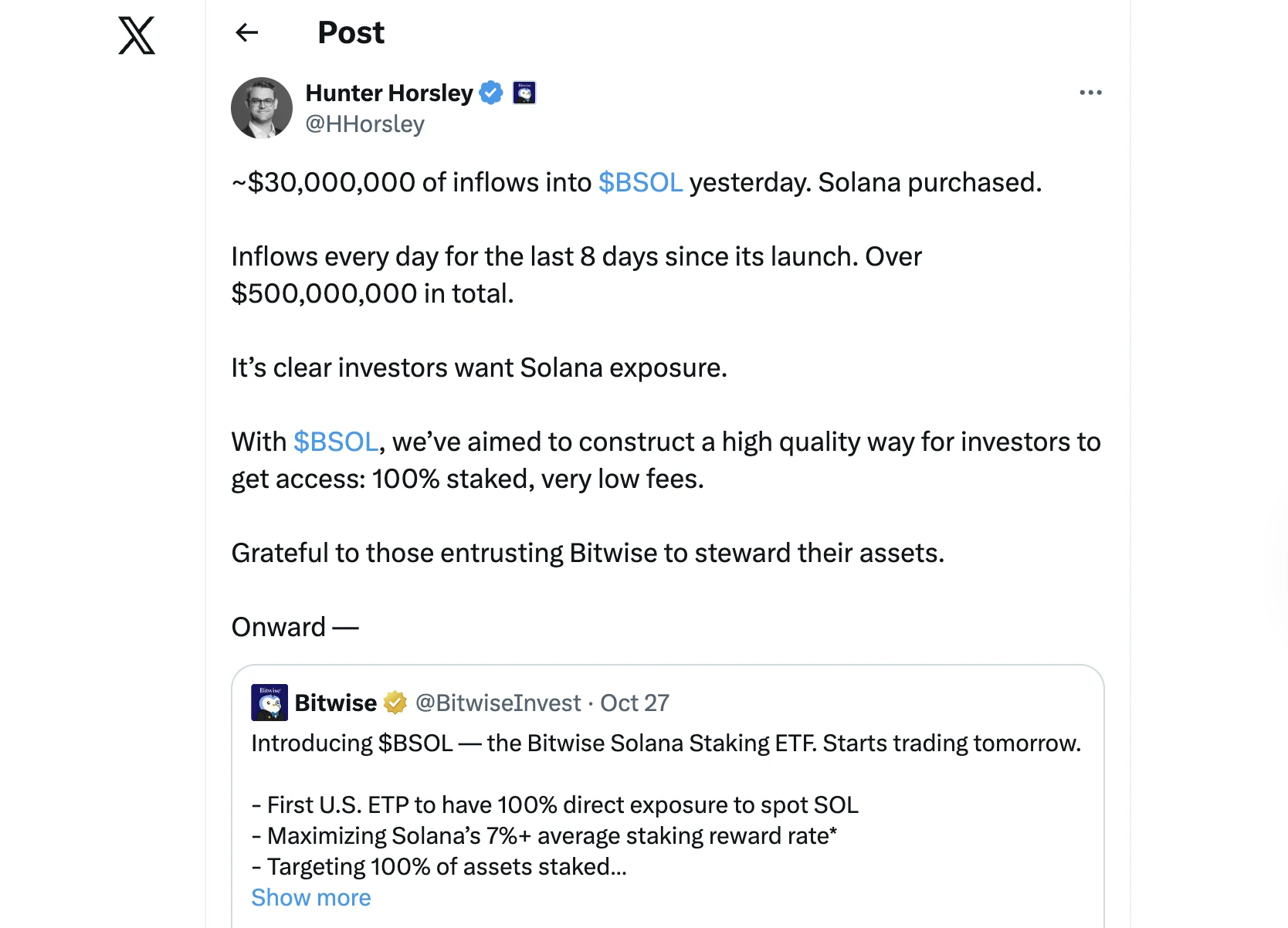The image size is (1288, 928).
Task: Expand the quoted tweet with Show more
Action: coord(310,897)
